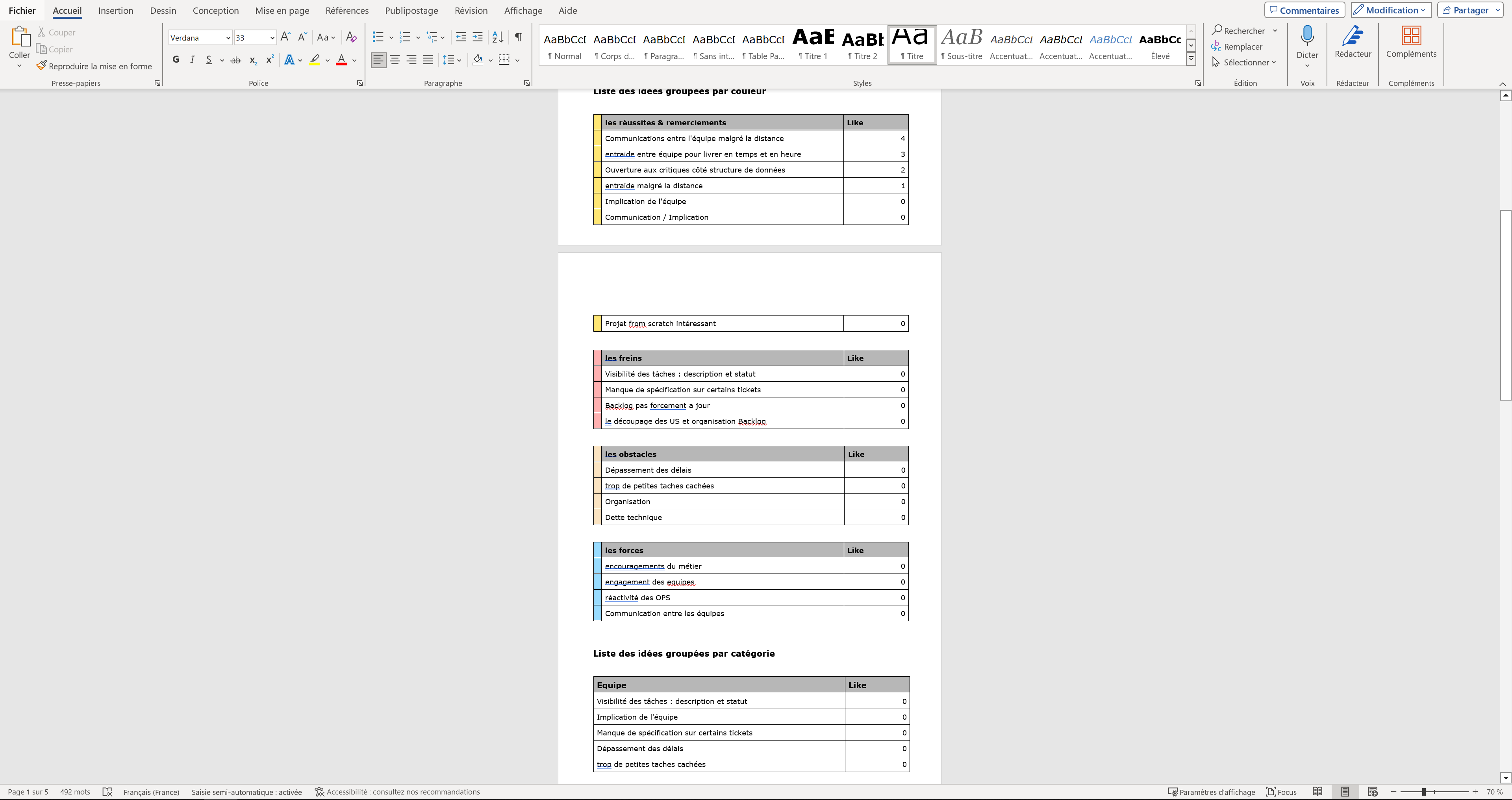Increase the paragraph indent
Viewport: 1512px width, 800px height.
478,37
